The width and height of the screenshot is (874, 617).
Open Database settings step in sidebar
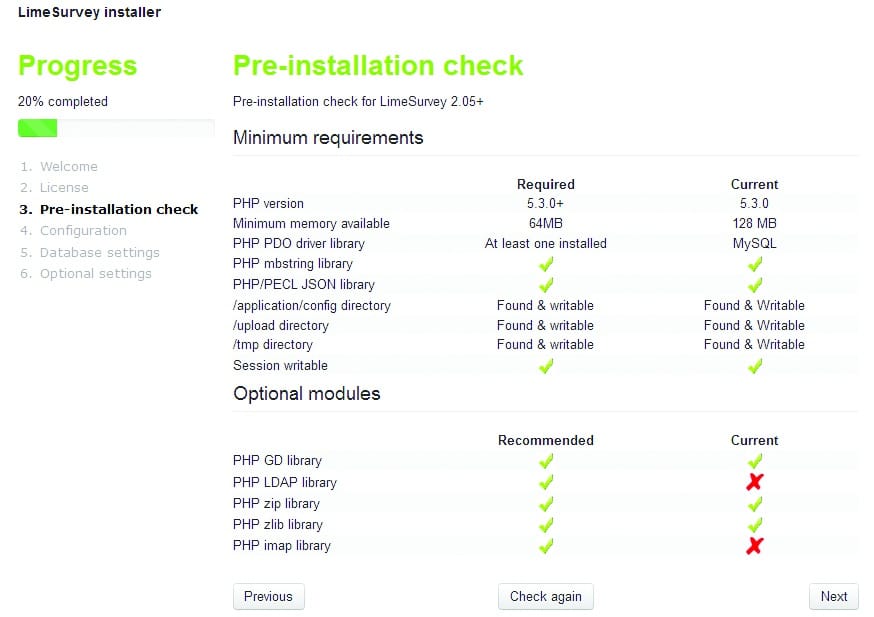(99, 252)
